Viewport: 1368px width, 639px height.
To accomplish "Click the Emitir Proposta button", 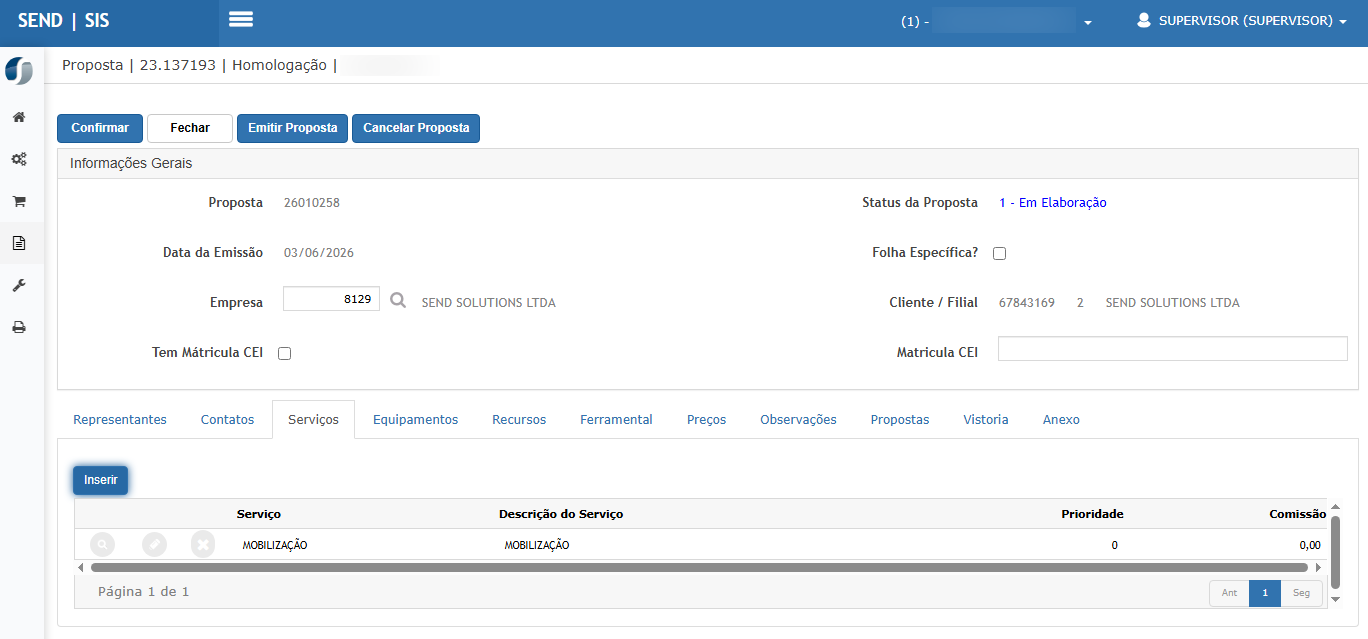I will [293, 128].
